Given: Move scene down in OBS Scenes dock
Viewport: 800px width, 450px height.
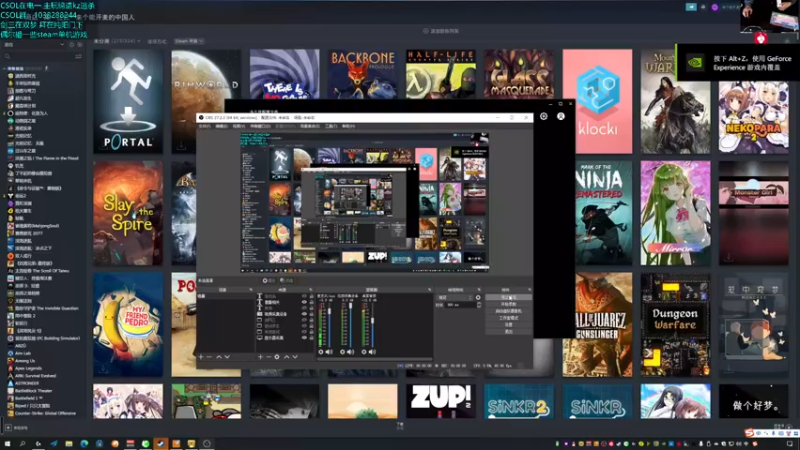Looking at the screenshot, I should pyautogui.click(x=227, y=357).
